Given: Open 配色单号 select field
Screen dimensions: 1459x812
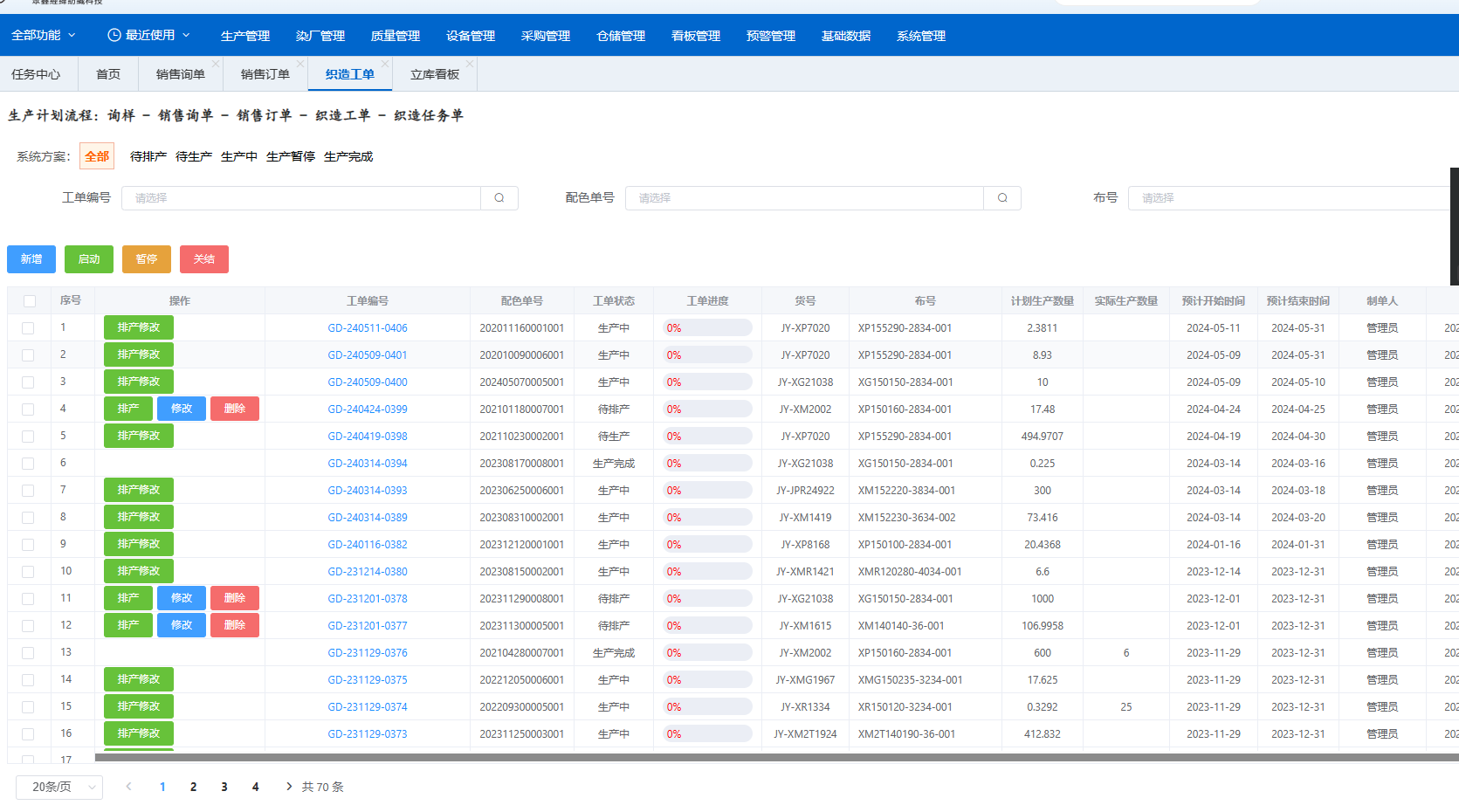Looking at the screenshot, I should [804, 198].
